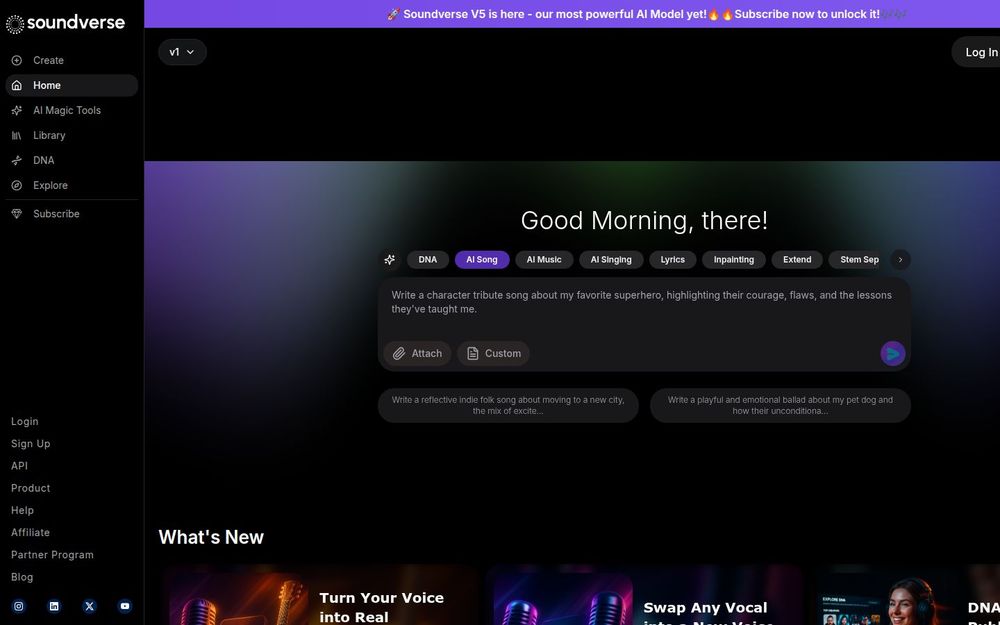Viewport: 1000px width, 625px height.
Task: Click the sparkle icon left of DNA chip
Action: [x=390, y=260]
